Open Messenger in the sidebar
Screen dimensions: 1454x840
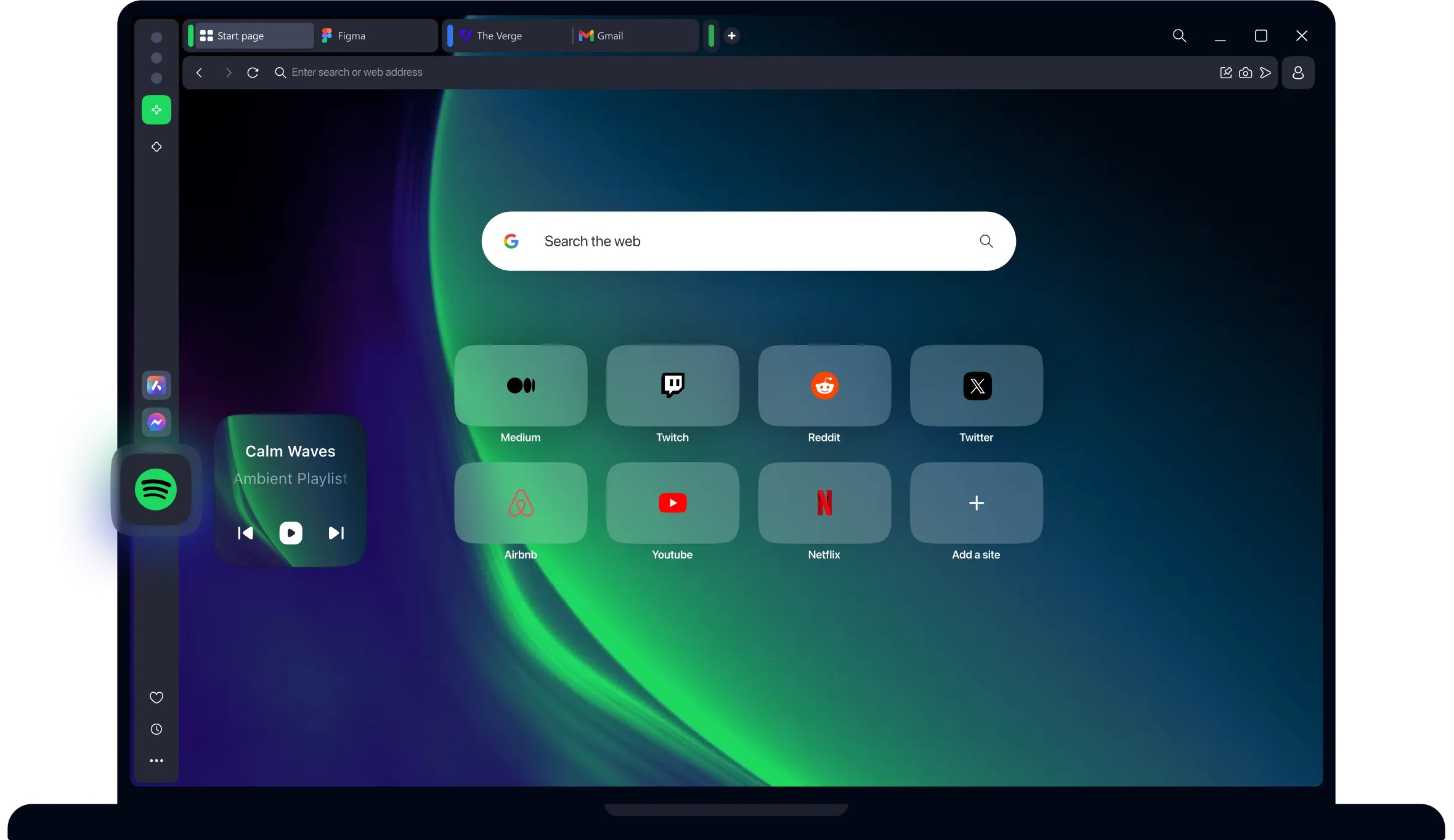point(156,422)
